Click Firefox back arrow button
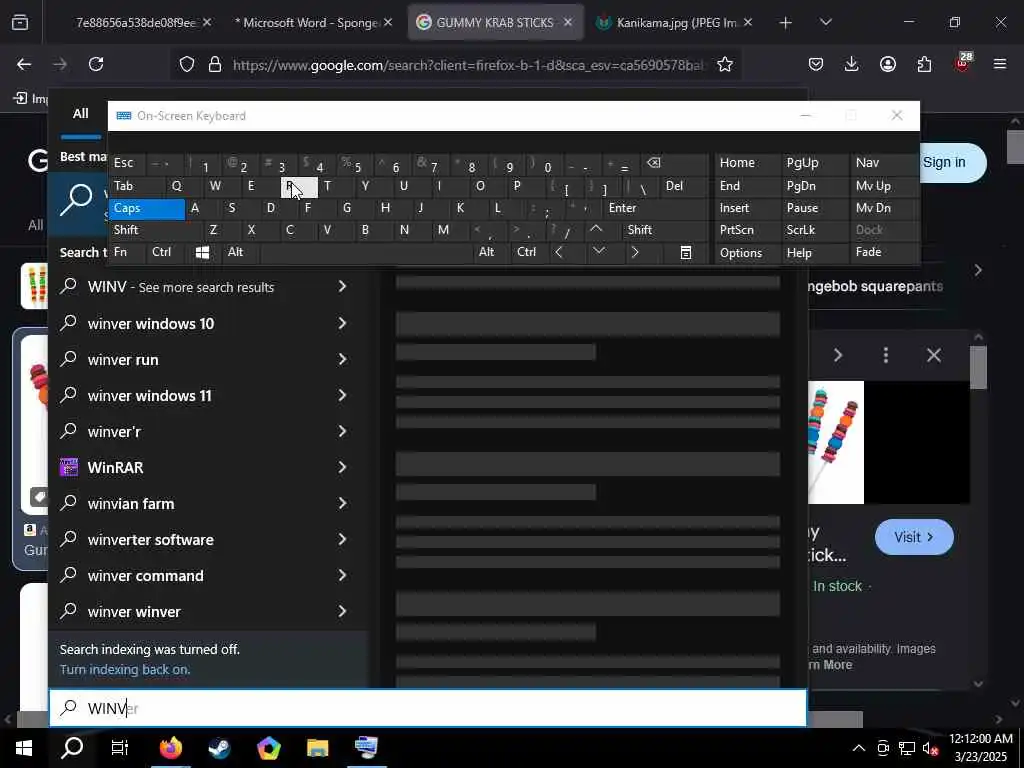 click(x=24, y=64)
